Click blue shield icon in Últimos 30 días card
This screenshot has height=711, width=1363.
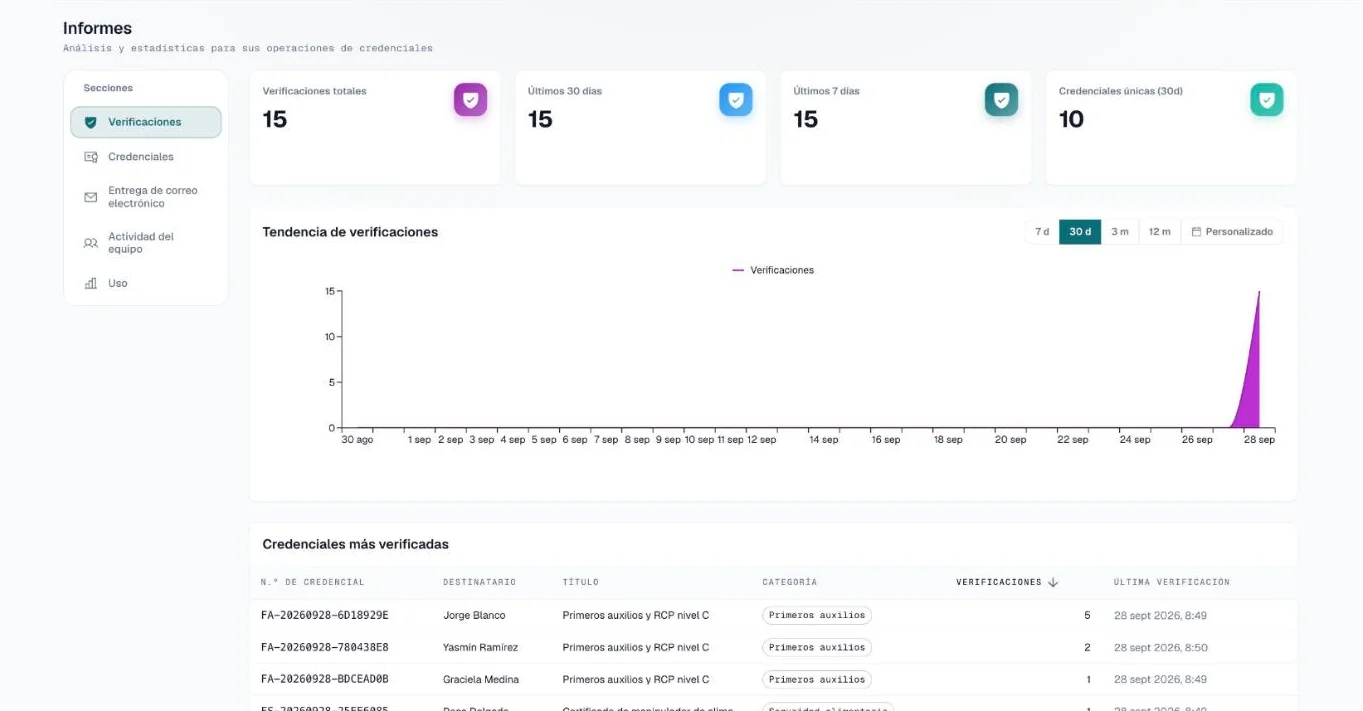tap(736, 100)
